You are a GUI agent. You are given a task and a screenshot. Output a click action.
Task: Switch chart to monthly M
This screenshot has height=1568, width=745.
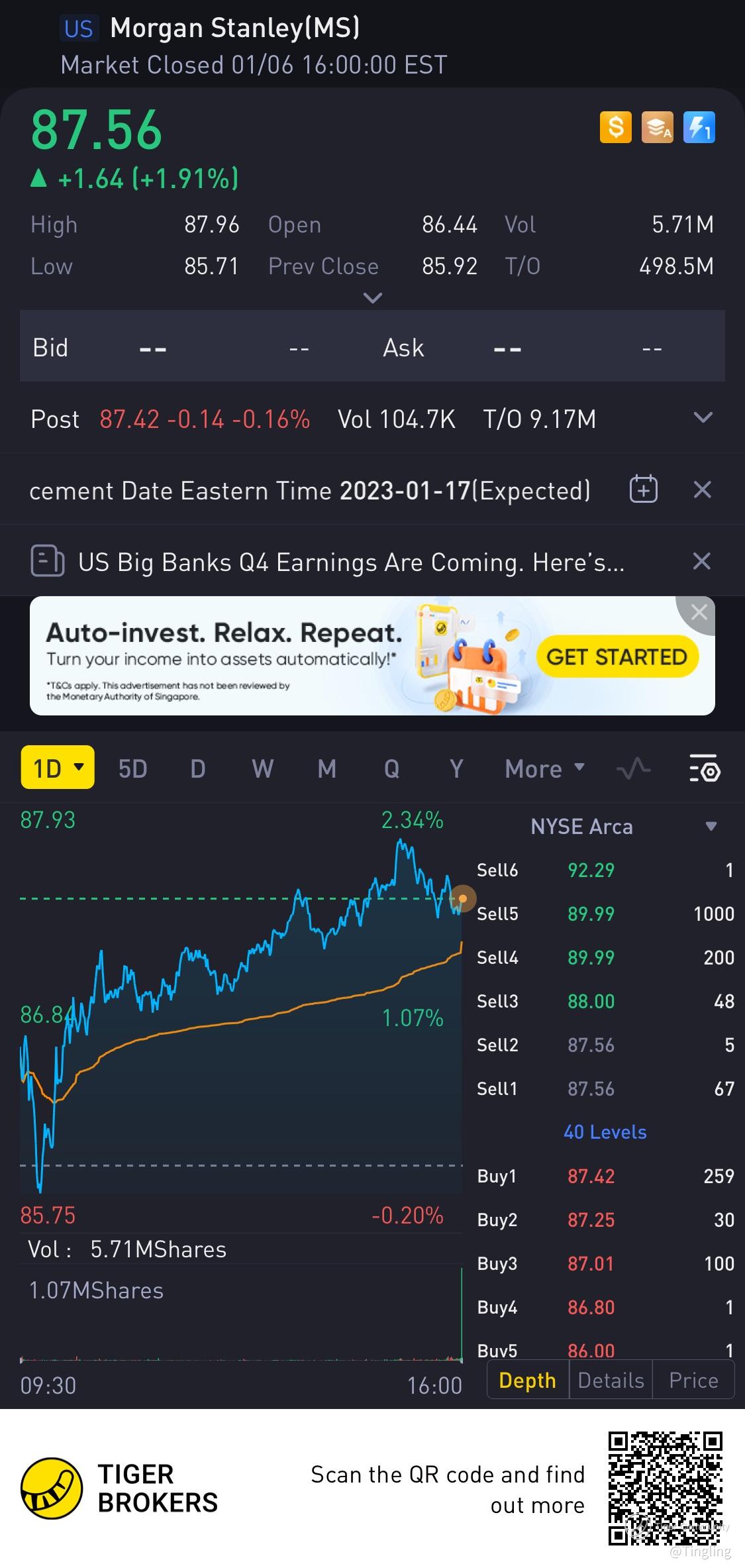click(x=327, y=768)
